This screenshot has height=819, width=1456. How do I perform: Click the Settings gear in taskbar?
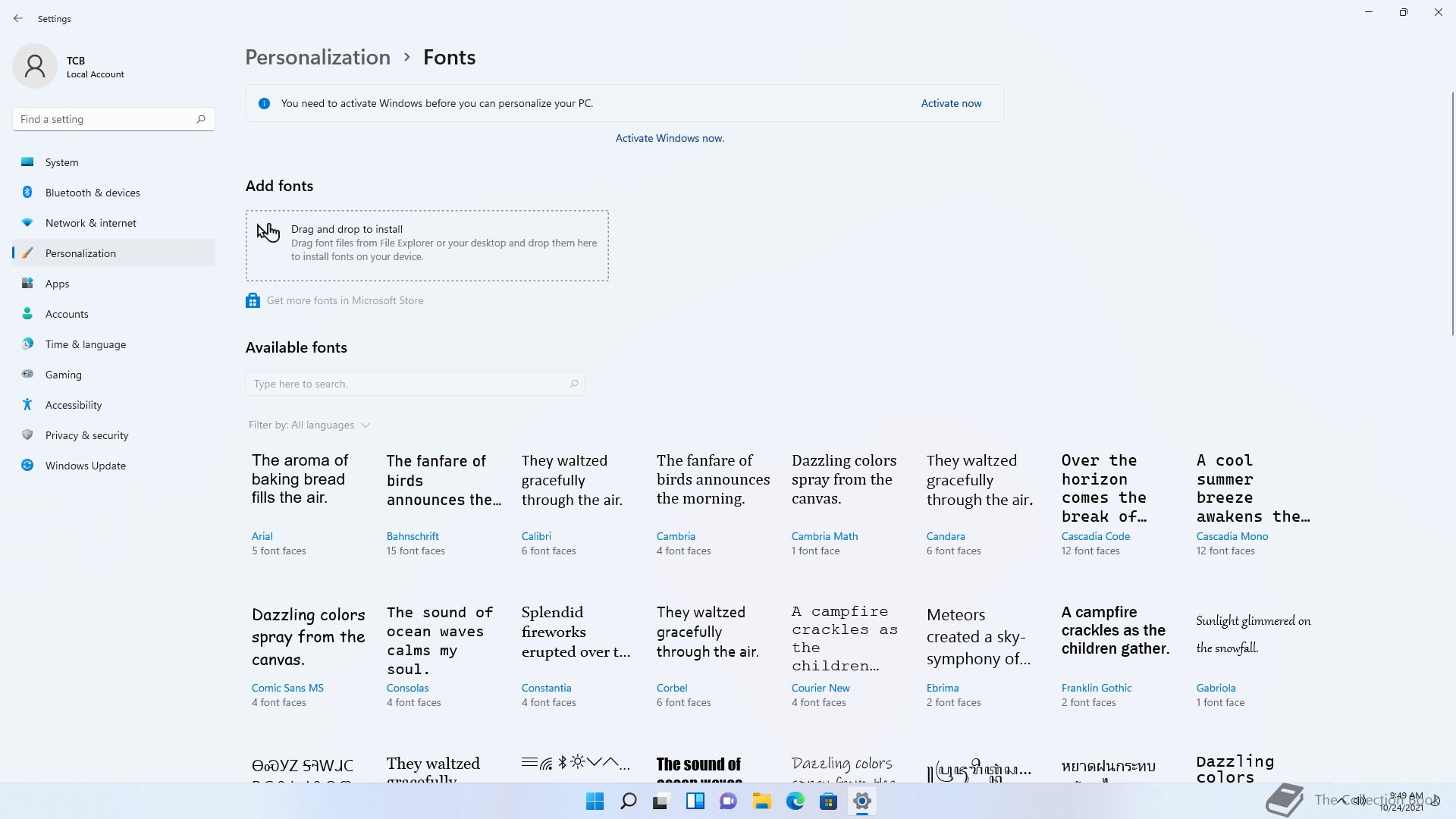862,801
